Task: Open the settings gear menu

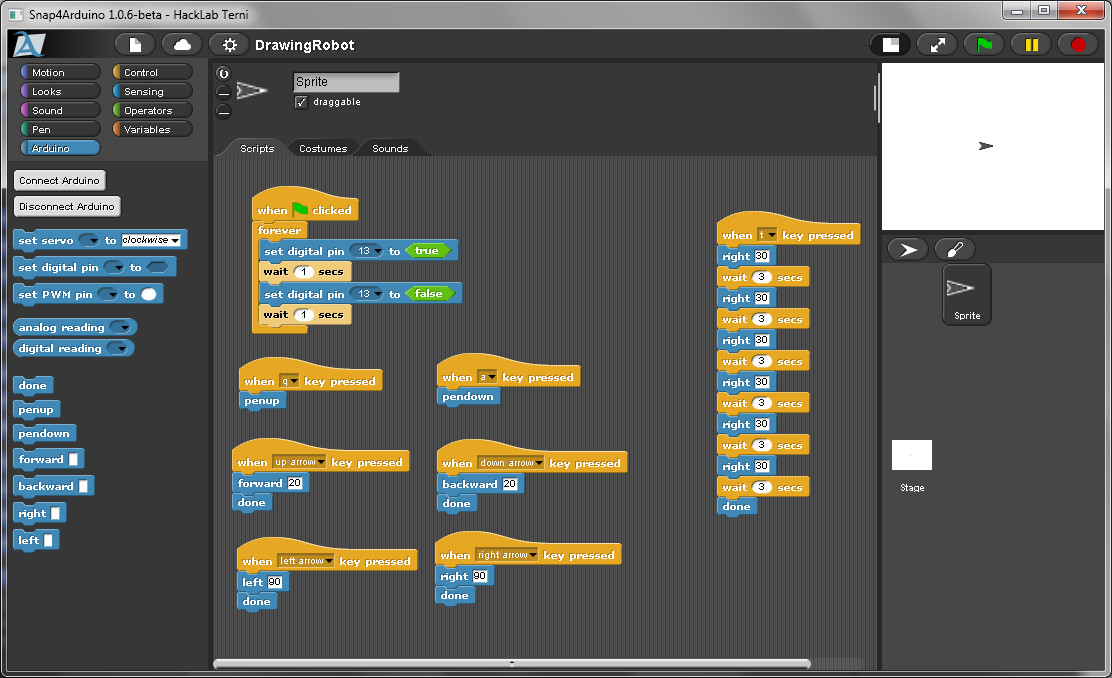Action: [230, 45]
